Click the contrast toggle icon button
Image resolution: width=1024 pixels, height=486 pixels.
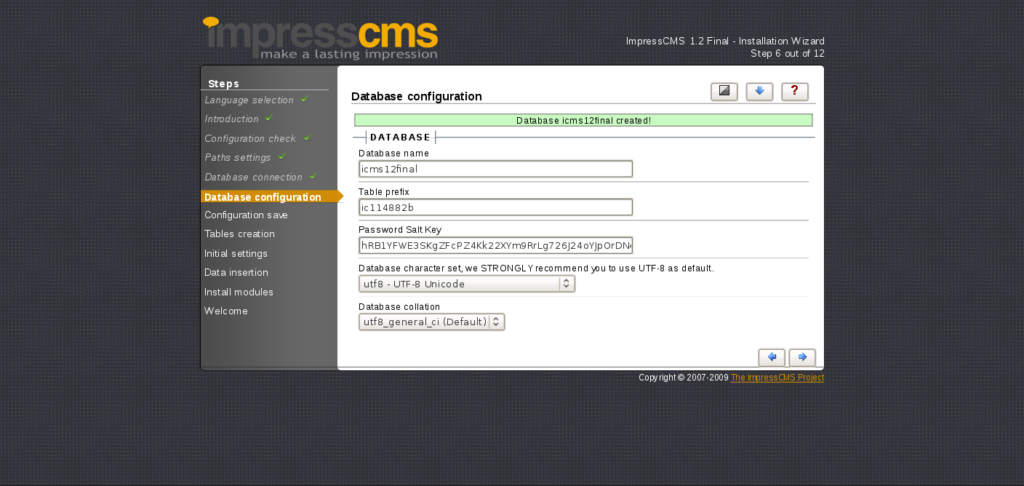click(724, 91)
